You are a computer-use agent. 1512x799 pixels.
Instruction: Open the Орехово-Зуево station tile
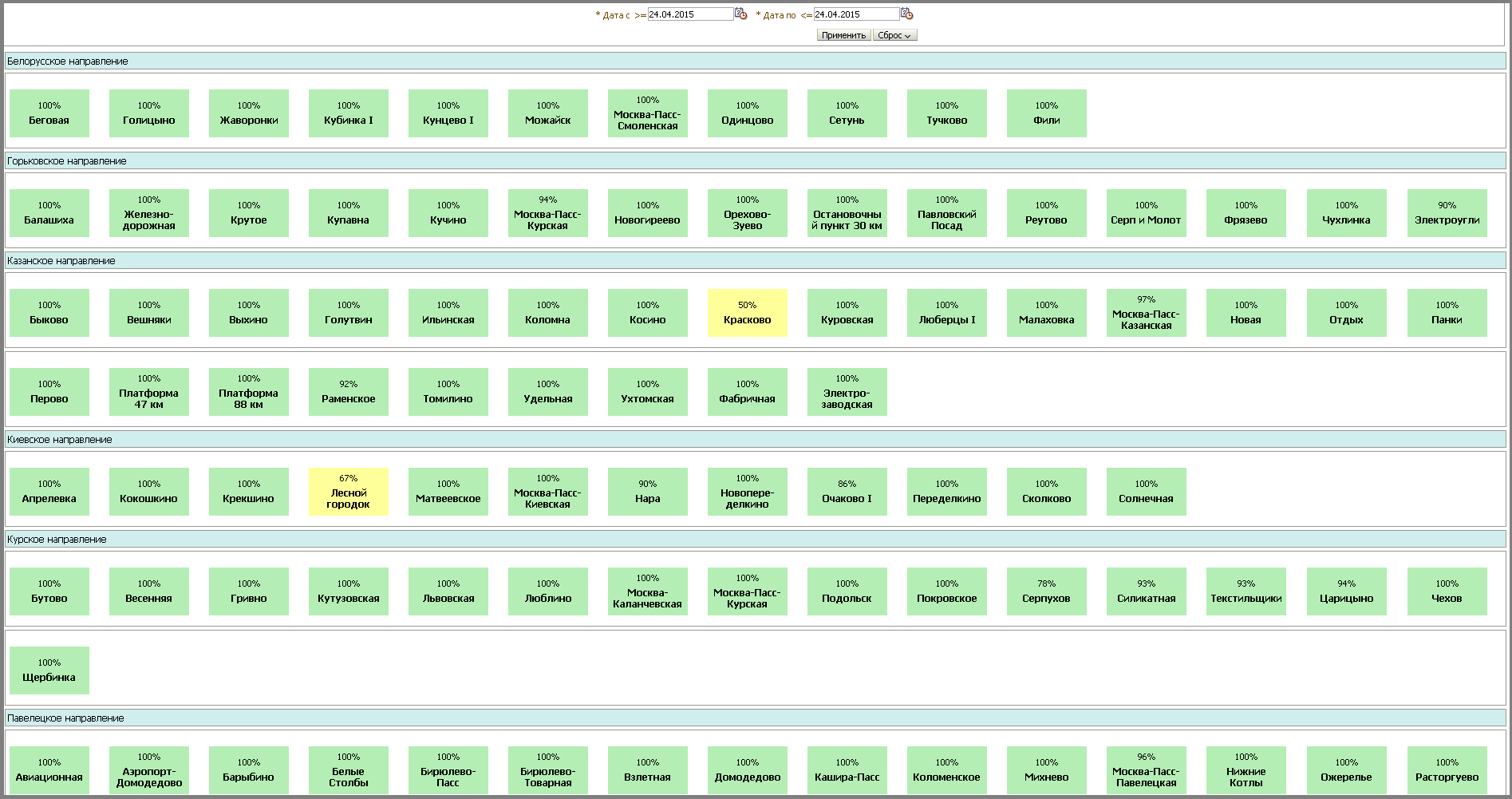point(748,213)
